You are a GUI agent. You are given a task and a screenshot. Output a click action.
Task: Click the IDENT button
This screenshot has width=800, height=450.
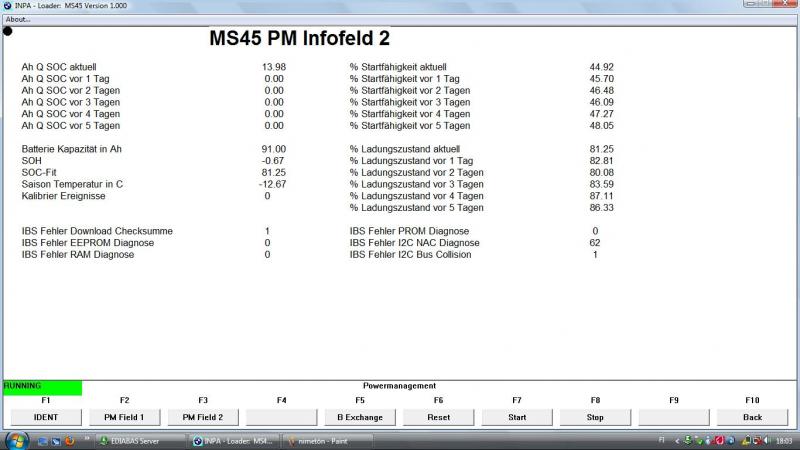click(45, 416)
